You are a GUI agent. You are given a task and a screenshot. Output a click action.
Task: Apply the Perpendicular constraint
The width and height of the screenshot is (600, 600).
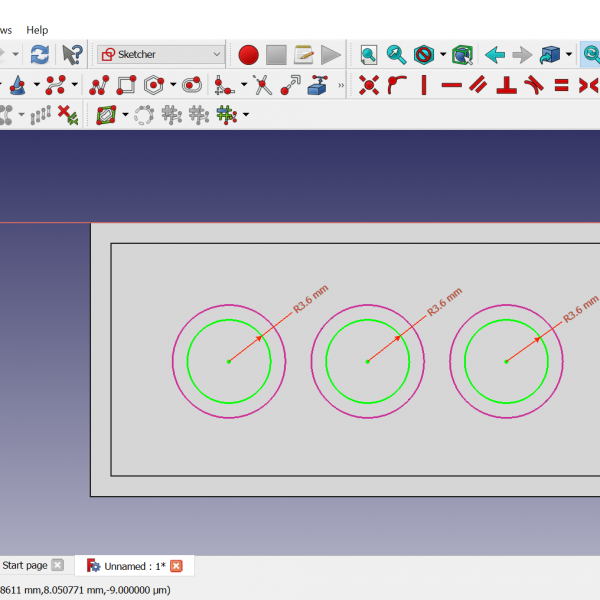[x=507, y=85]
